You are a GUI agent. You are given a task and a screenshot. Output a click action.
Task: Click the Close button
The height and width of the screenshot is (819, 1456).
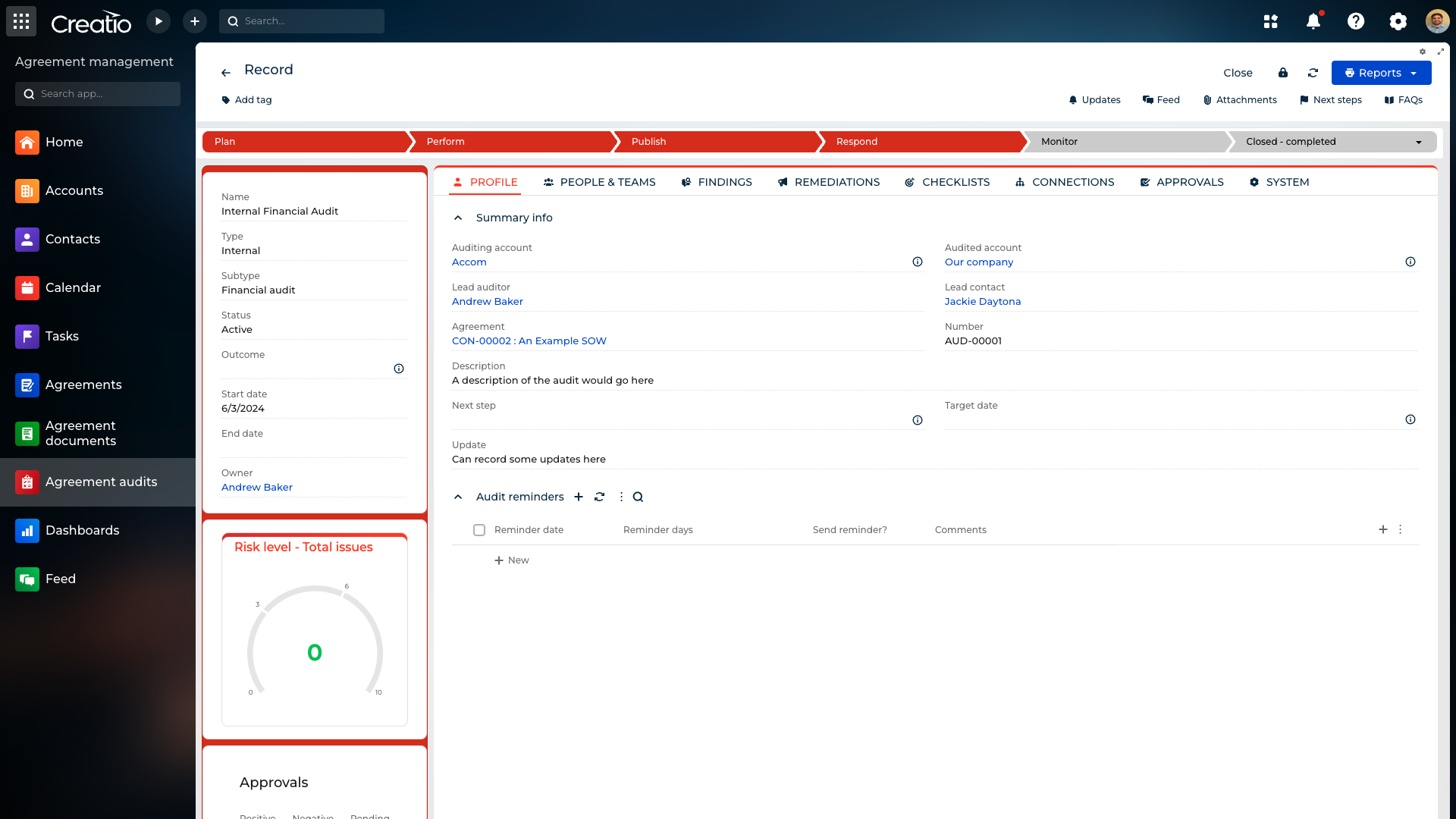tap(1238, 73)
